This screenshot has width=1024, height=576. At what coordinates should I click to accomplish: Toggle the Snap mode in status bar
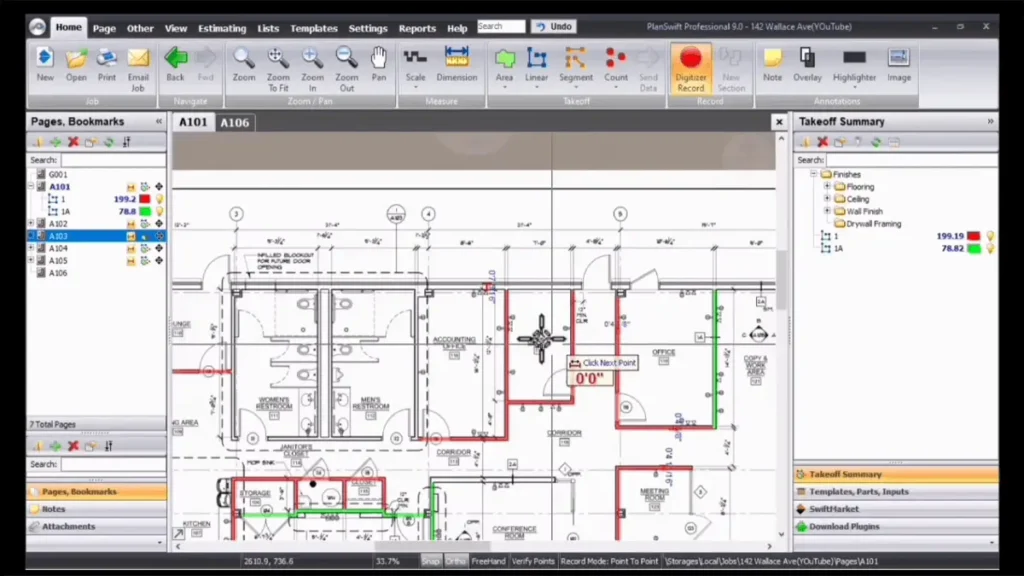(430, 561)
